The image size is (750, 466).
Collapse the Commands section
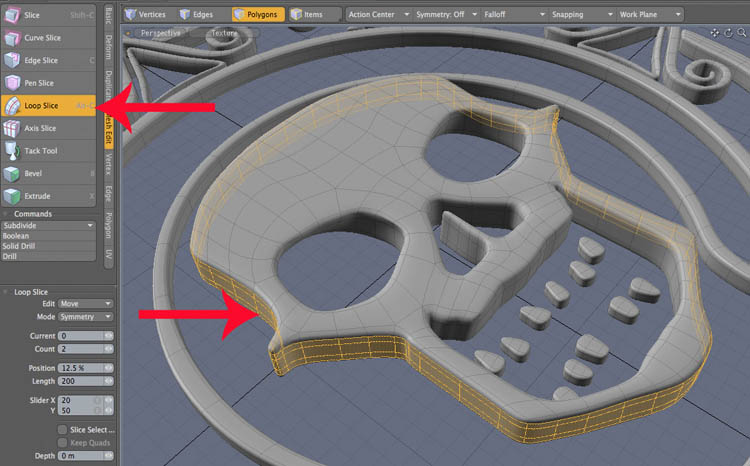coord(6,213)
